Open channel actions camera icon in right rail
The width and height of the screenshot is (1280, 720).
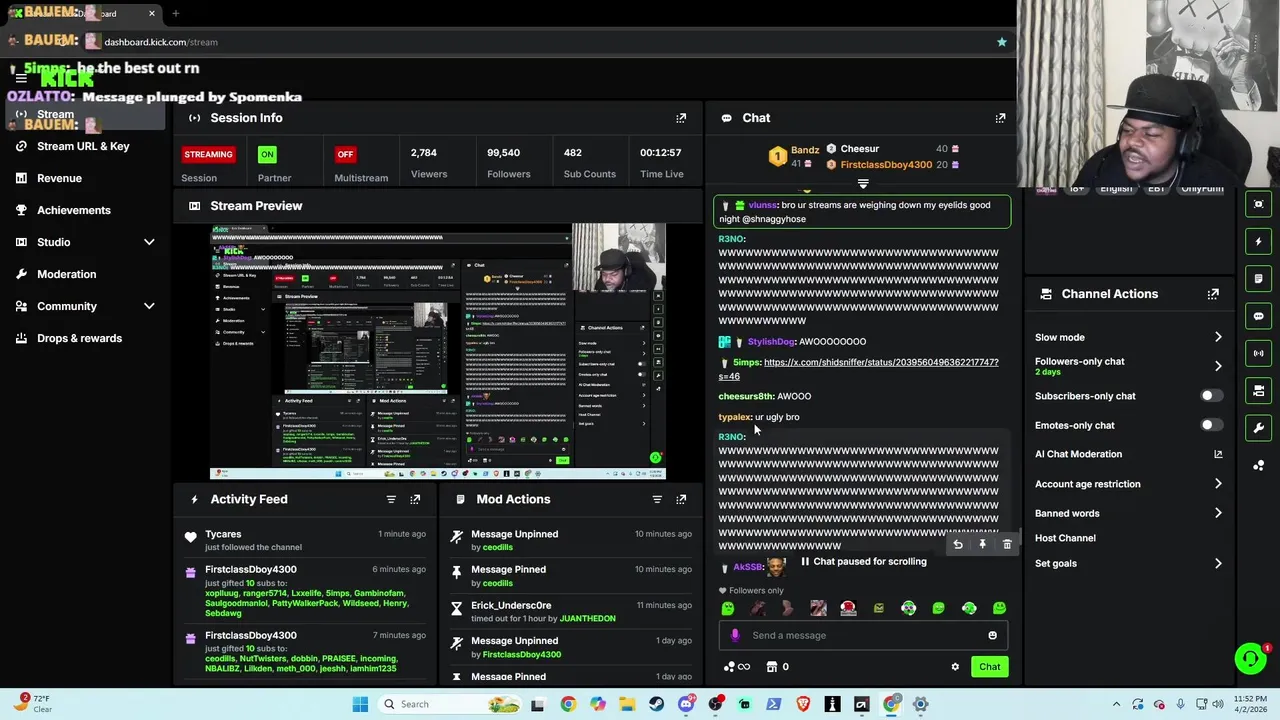pos(1259,390)
